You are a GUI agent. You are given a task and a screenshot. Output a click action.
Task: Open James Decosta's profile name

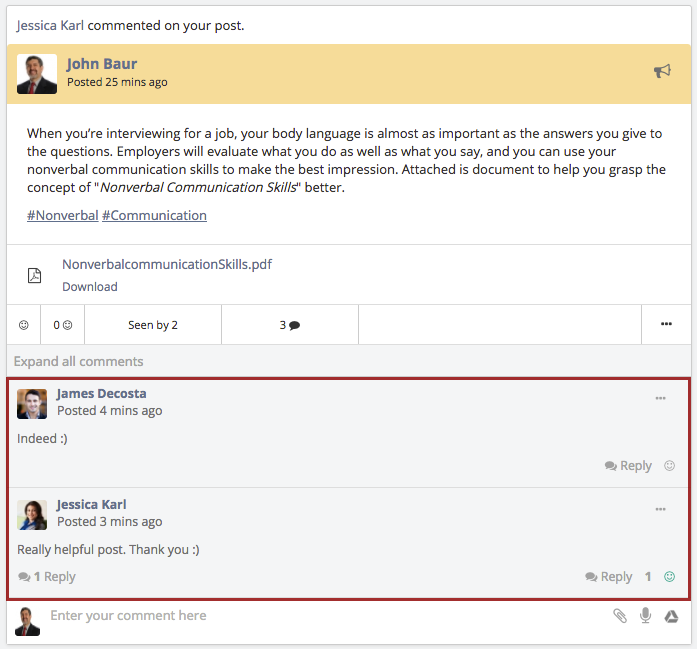click(101, 393)
